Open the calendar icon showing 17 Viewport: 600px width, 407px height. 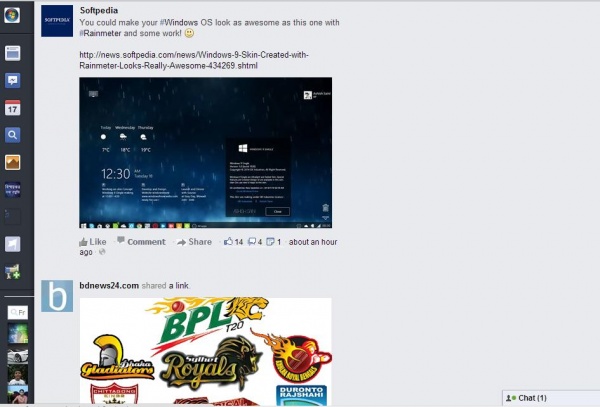pos(13,108)
